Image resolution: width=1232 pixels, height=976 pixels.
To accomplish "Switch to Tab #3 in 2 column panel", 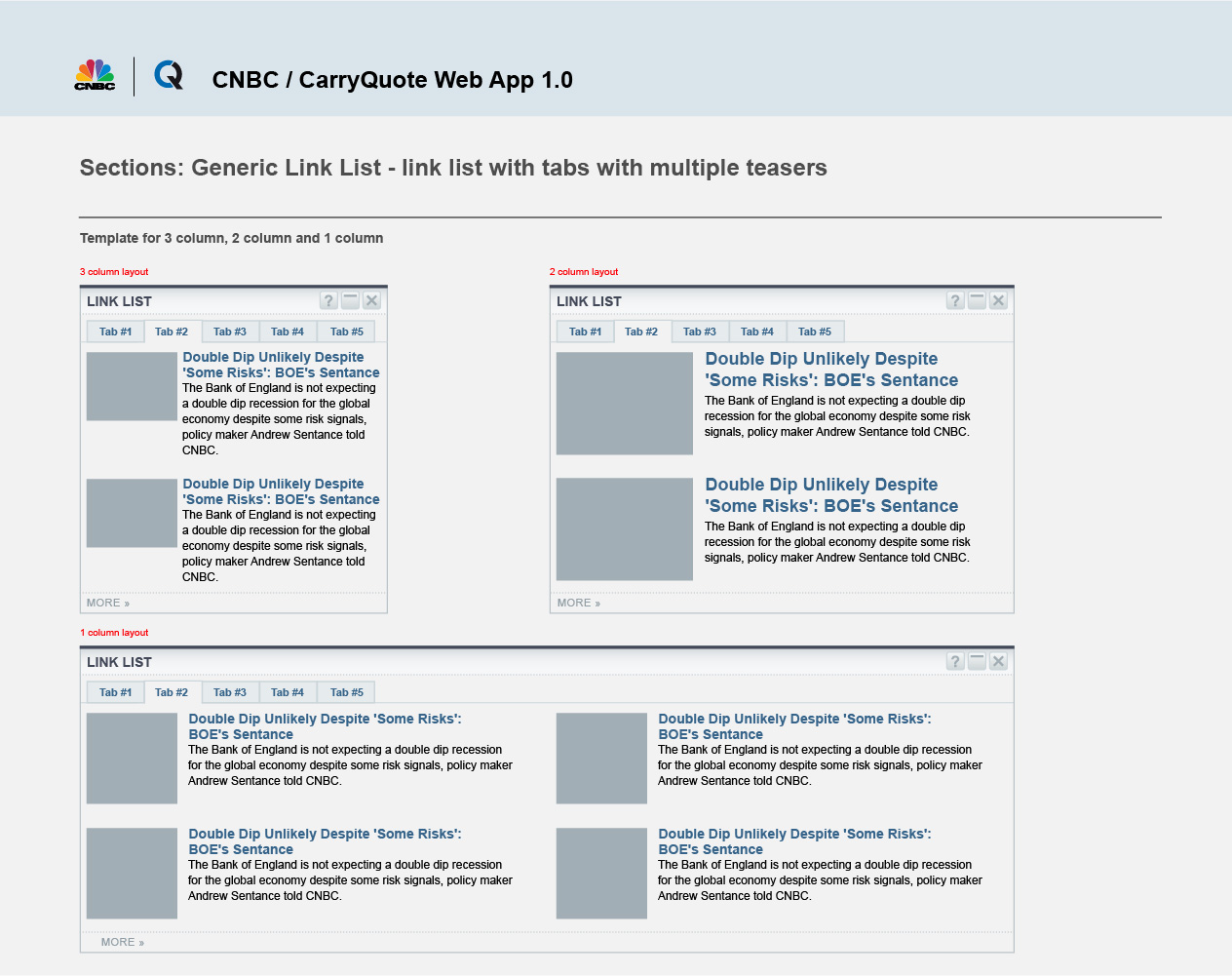I will (x=700, y=332).
